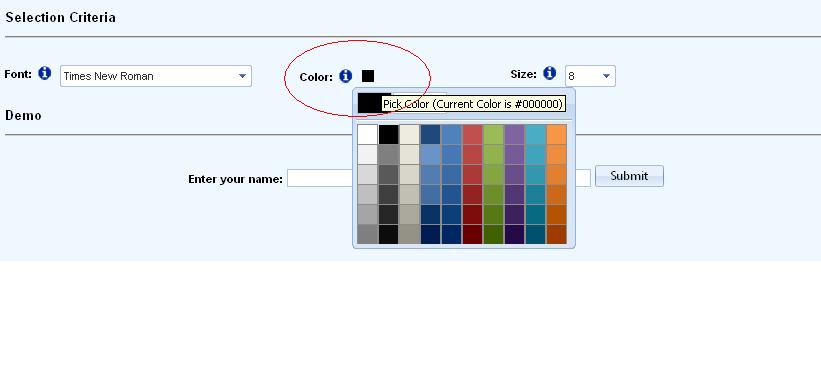The width and height of the screenshot is (821, 384).
Task: Click the info icon beside Font label
Action: tap(45, 73)
